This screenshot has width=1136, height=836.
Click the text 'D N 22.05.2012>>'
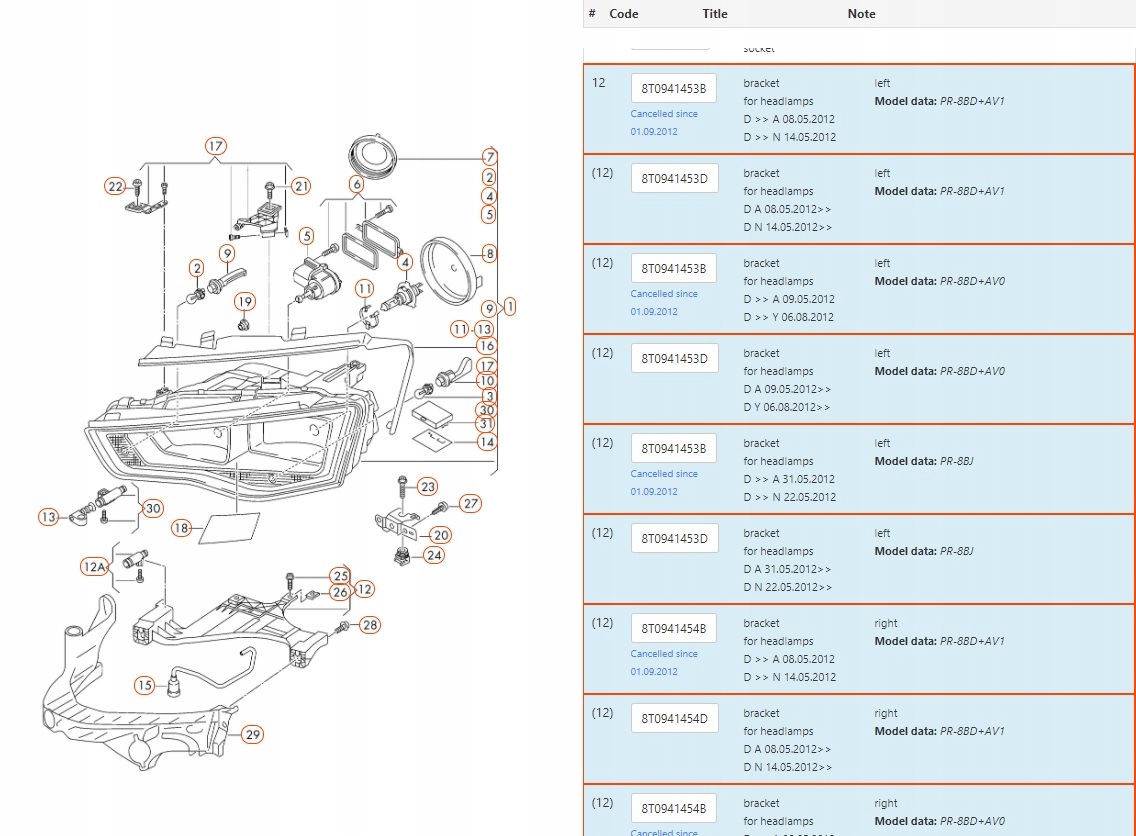click(788, 587)
